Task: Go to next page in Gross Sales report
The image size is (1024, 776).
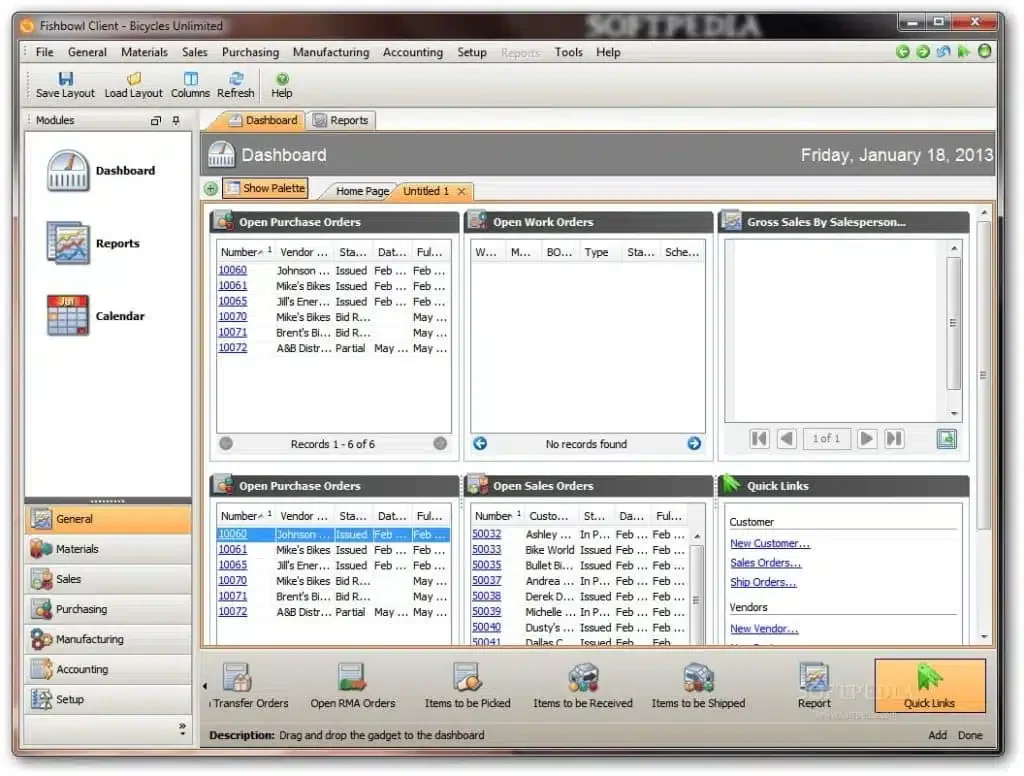Action: tap(867, 438)
